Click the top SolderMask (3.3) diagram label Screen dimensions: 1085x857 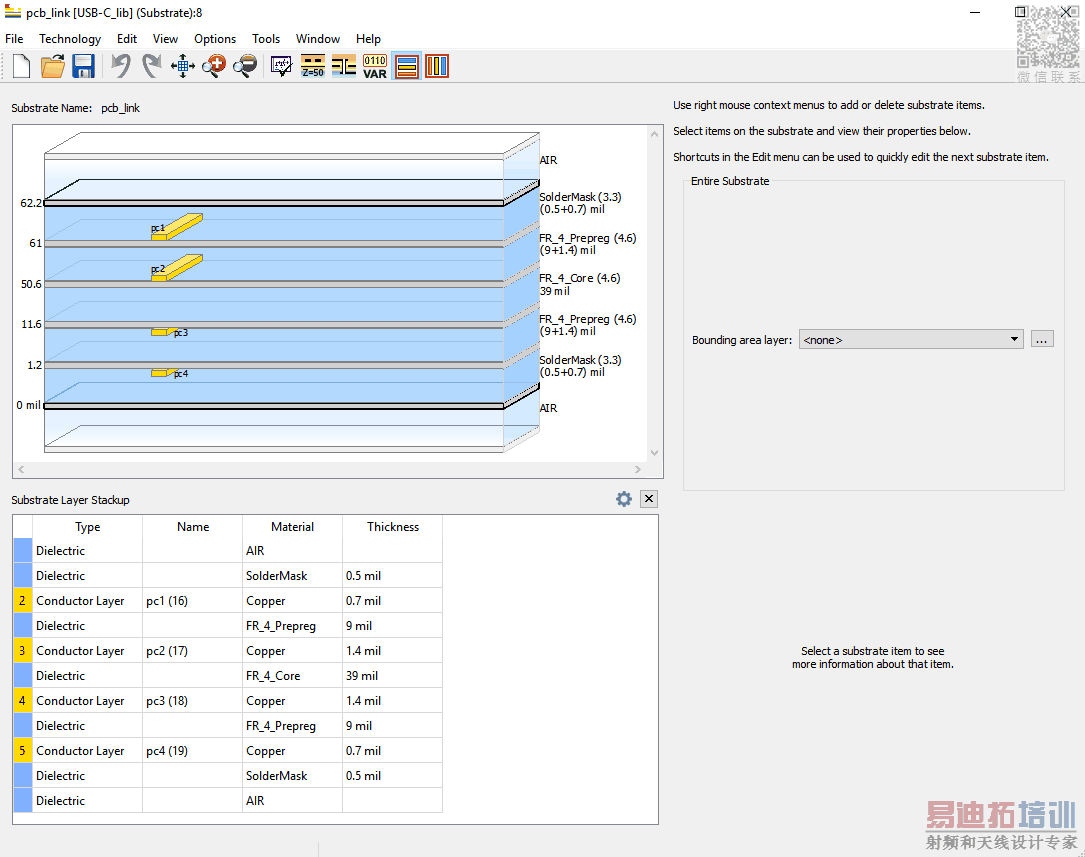click(580, 203)
